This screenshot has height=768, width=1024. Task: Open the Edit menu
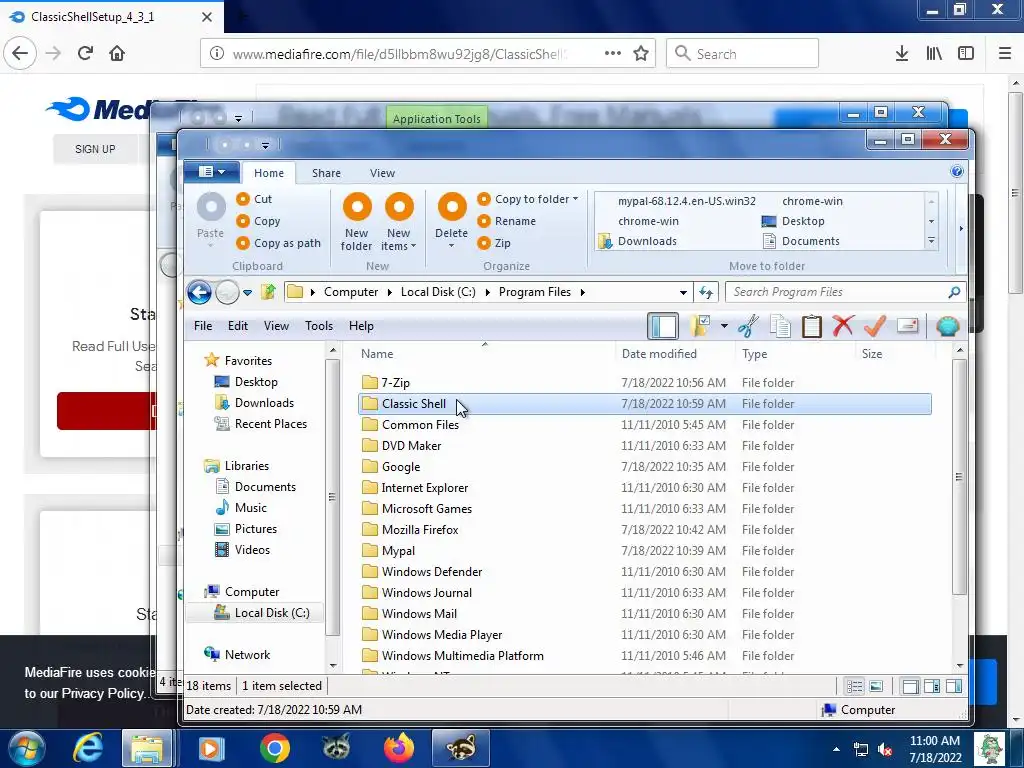pos(238,326)
